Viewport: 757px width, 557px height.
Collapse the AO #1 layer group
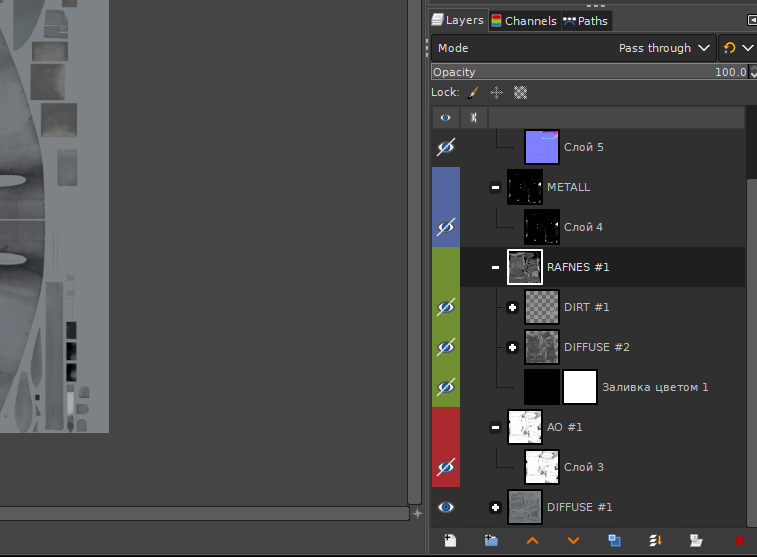(495, 427)
